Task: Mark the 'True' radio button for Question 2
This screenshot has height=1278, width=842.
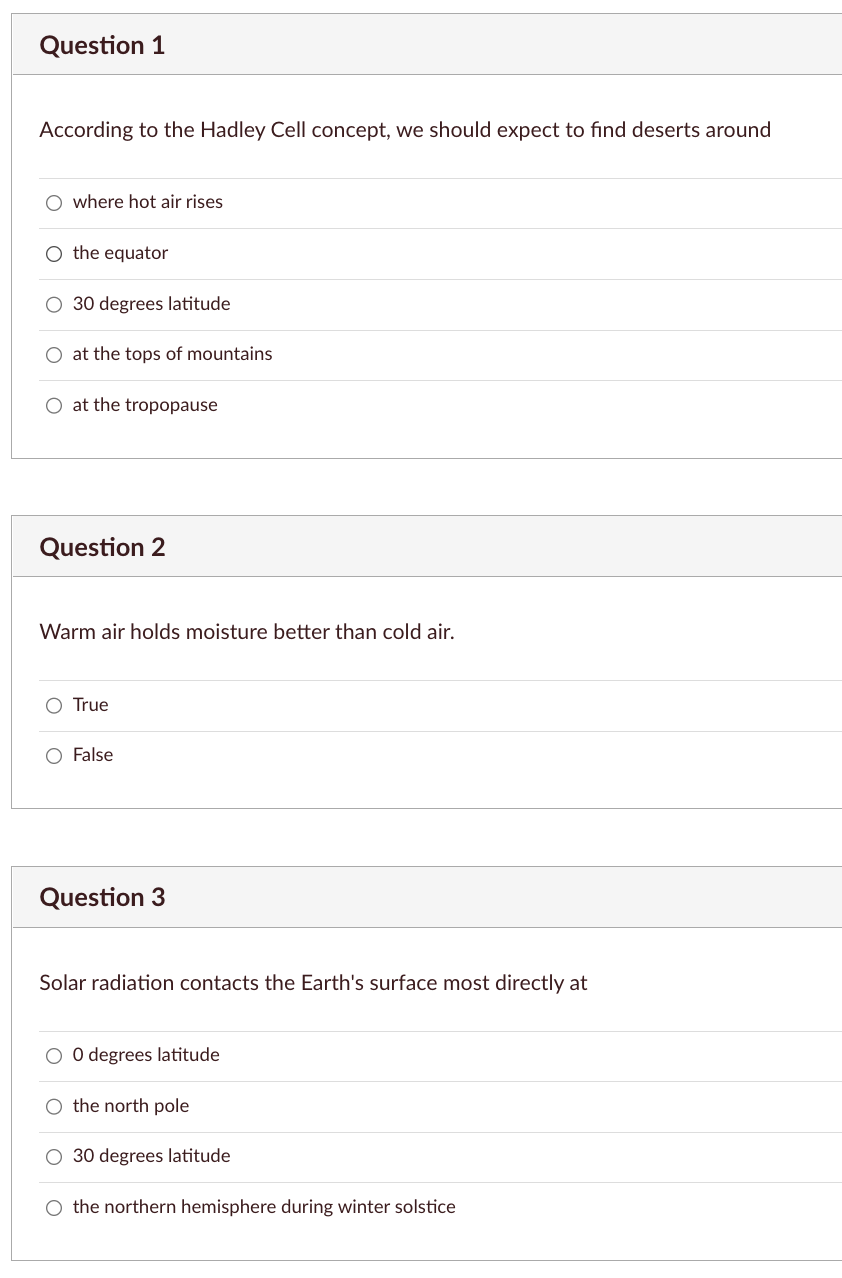Action: pos(54,706)
